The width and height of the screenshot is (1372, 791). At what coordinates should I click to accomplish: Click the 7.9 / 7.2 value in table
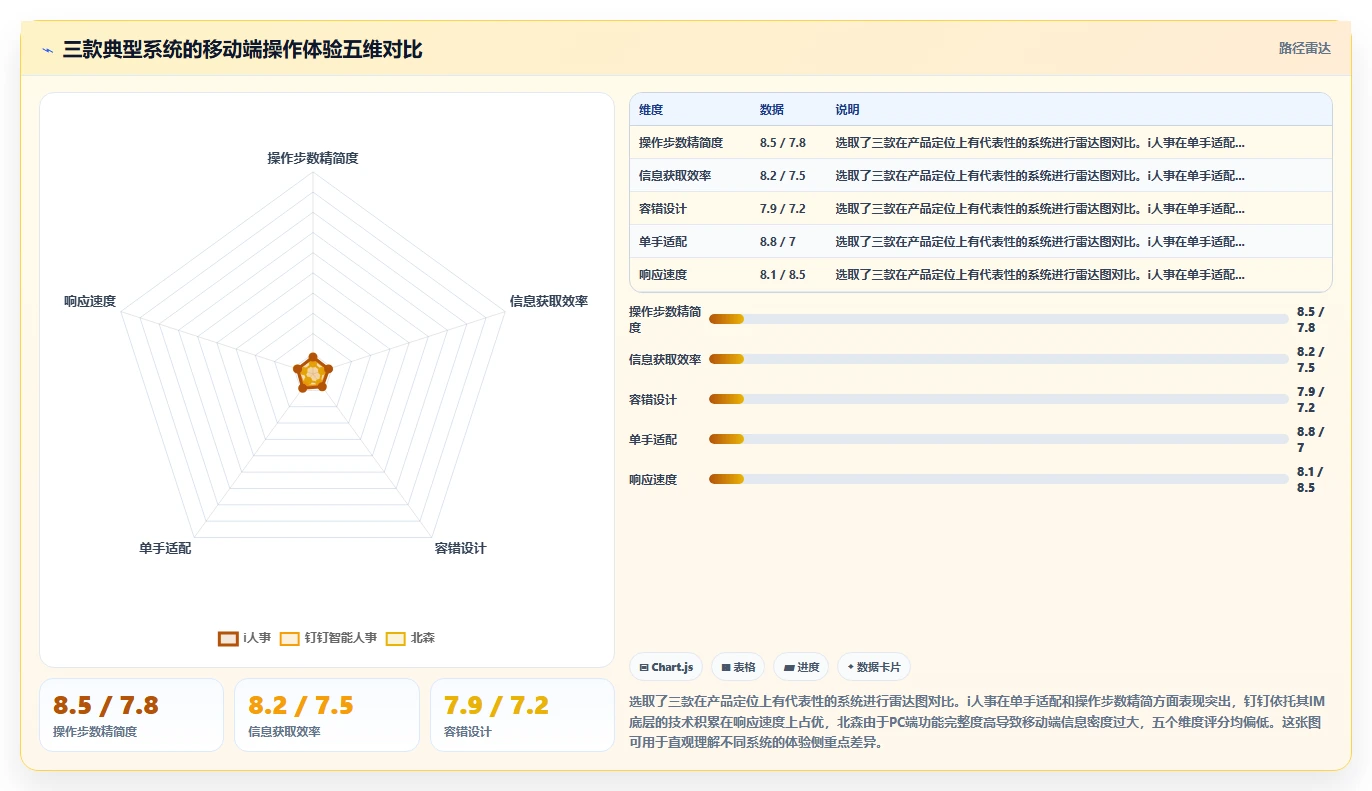click(x=783, y=209)
